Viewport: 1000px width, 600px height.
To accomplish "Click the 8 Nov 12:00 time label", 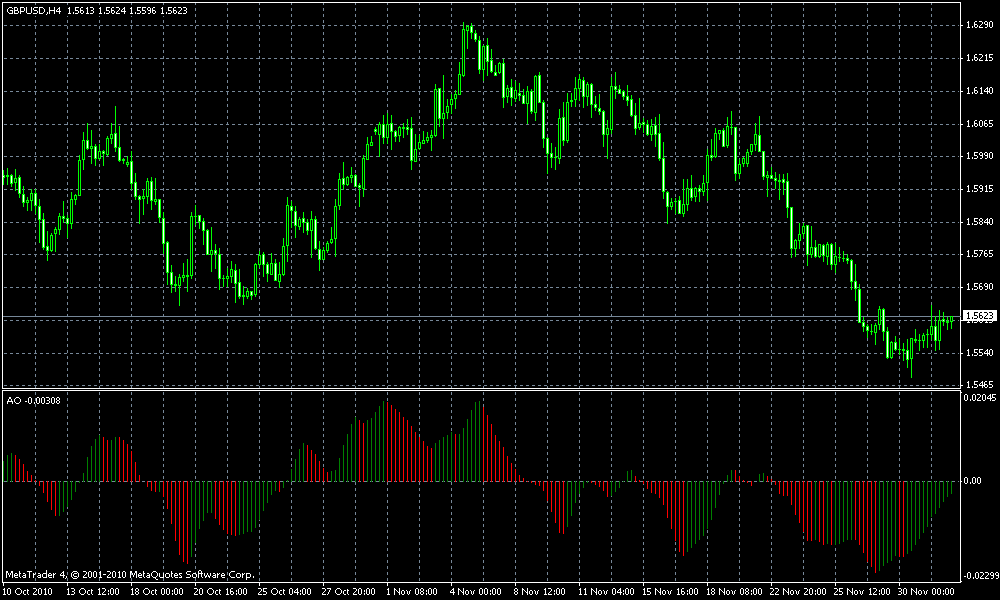I will [x=540, y=592].
